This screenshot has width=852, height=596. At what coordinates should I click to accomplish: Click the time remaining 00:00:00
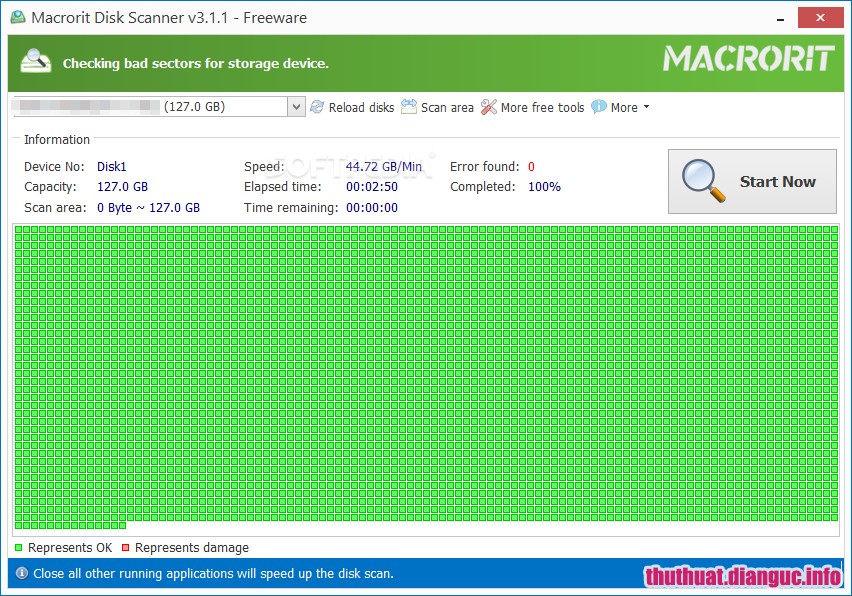[x=372, y=208]
